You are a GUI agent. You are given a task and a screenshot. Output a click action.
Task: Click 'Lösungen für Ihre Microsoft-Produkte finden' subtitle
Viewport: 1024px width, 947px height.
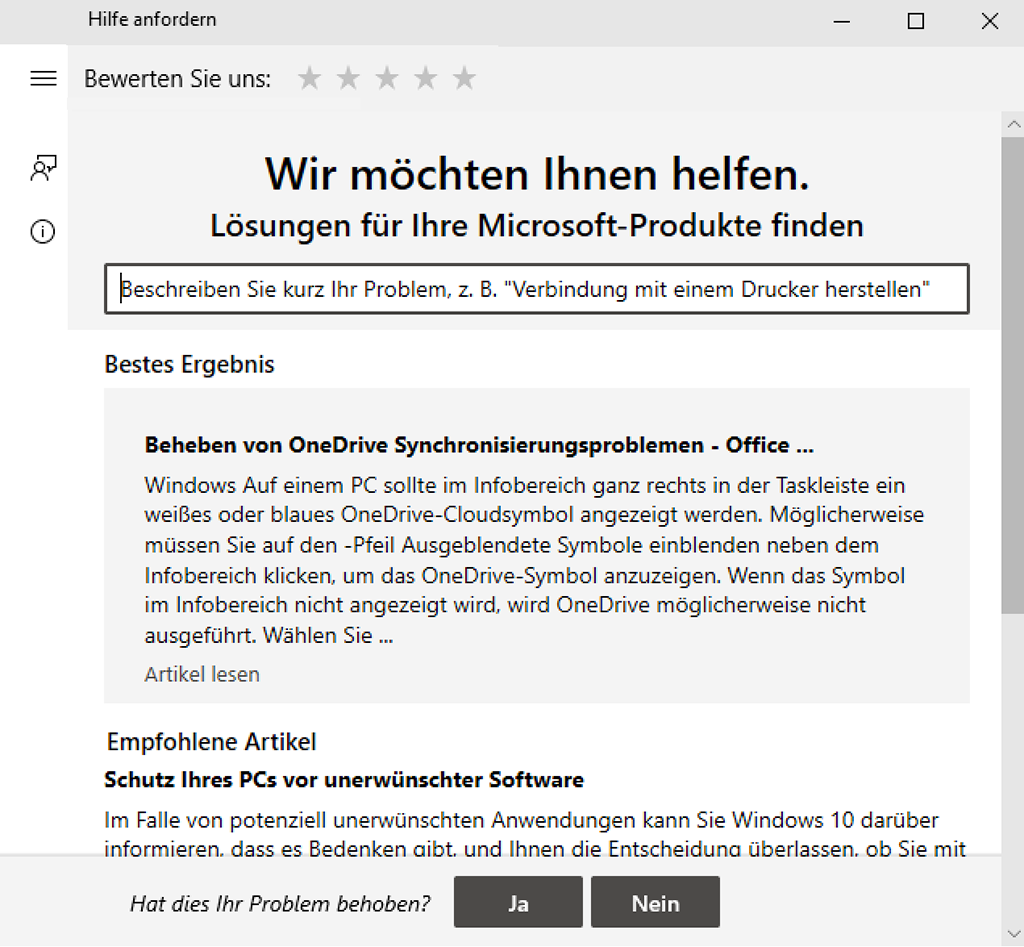(x=537, y=225)
